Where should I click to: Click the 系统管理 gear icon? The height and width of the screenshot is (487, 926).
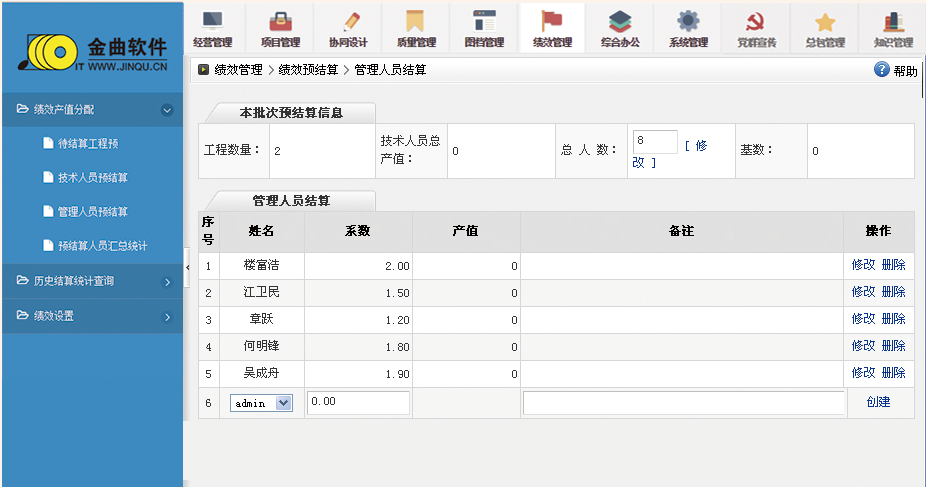[x=688, y=22]
